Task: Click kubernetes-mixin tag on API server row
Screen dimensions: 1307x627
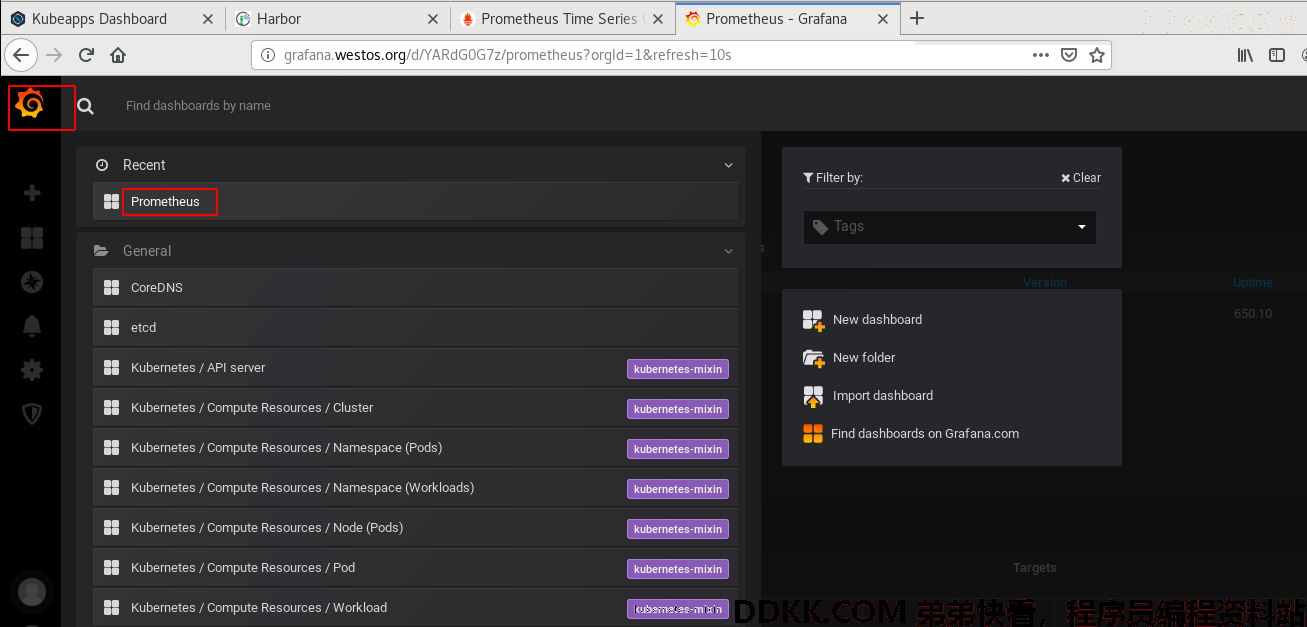Action: click(x=678, y=369)
